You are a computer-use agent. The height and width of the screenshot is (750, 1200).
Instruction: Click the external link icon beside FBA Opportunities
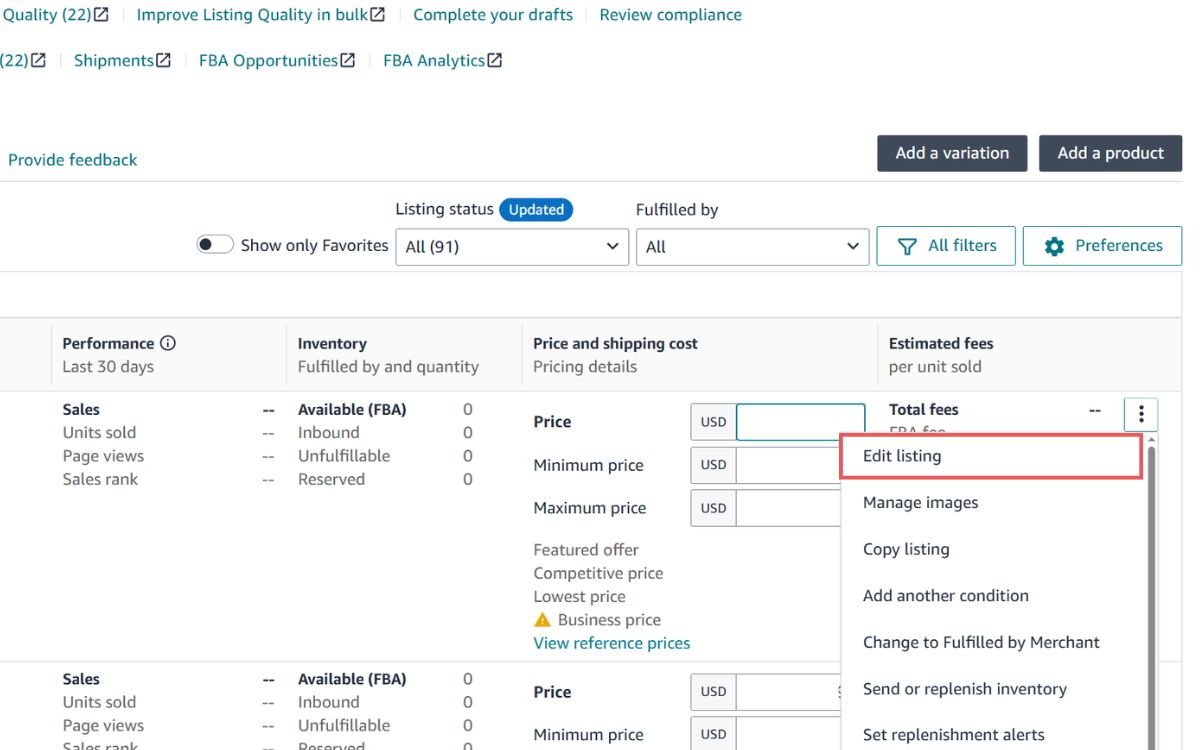coord(347,60)
